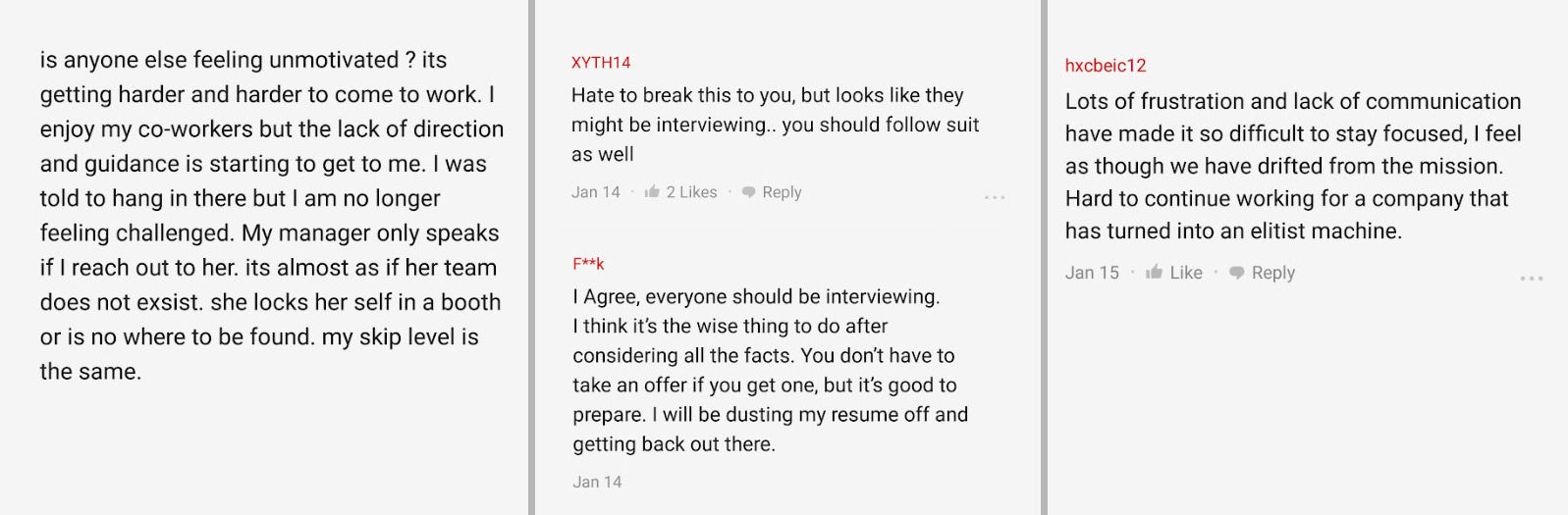Click the thumbs-up icon on XYTH14's comment
The image size is (1568, 515).
(652, 192)
